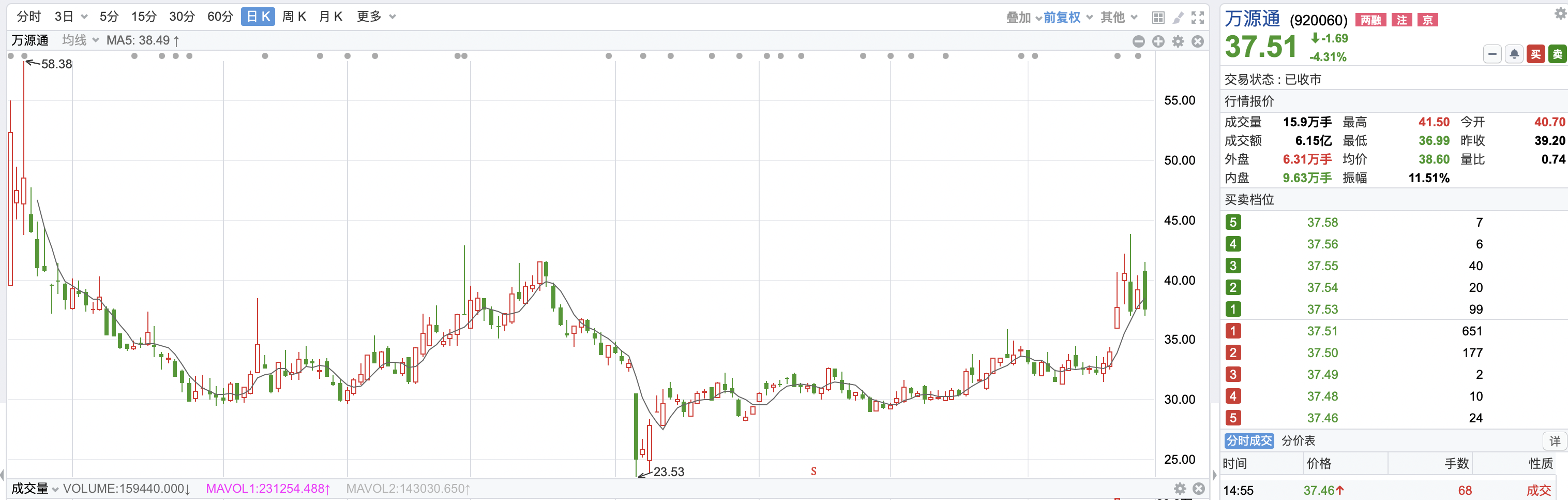Viewport: 1568px width, 500px height.
Task: Open quote panel settings gear
Action: (1561, 13)
